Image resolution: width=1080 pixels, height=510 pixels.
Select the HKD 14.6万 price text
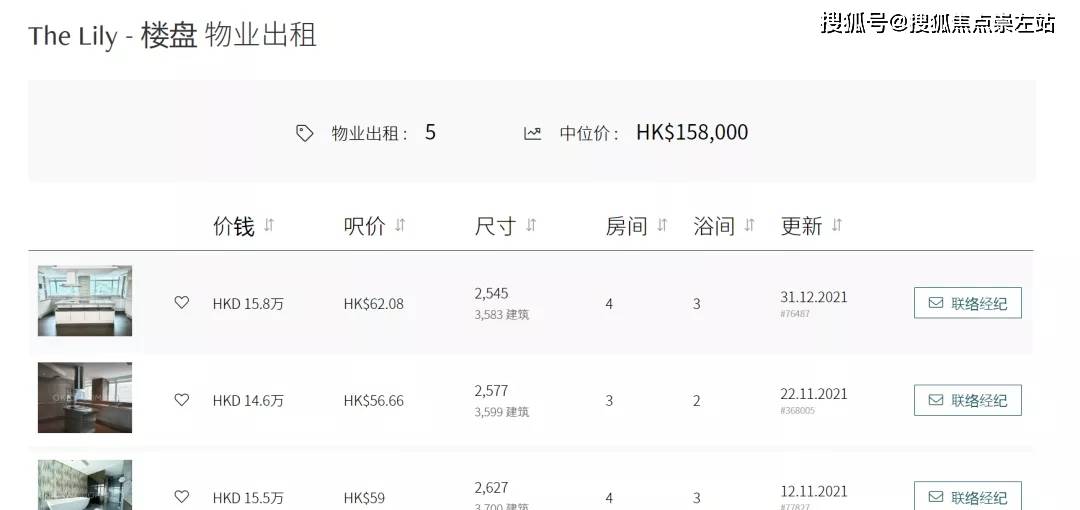248,400
